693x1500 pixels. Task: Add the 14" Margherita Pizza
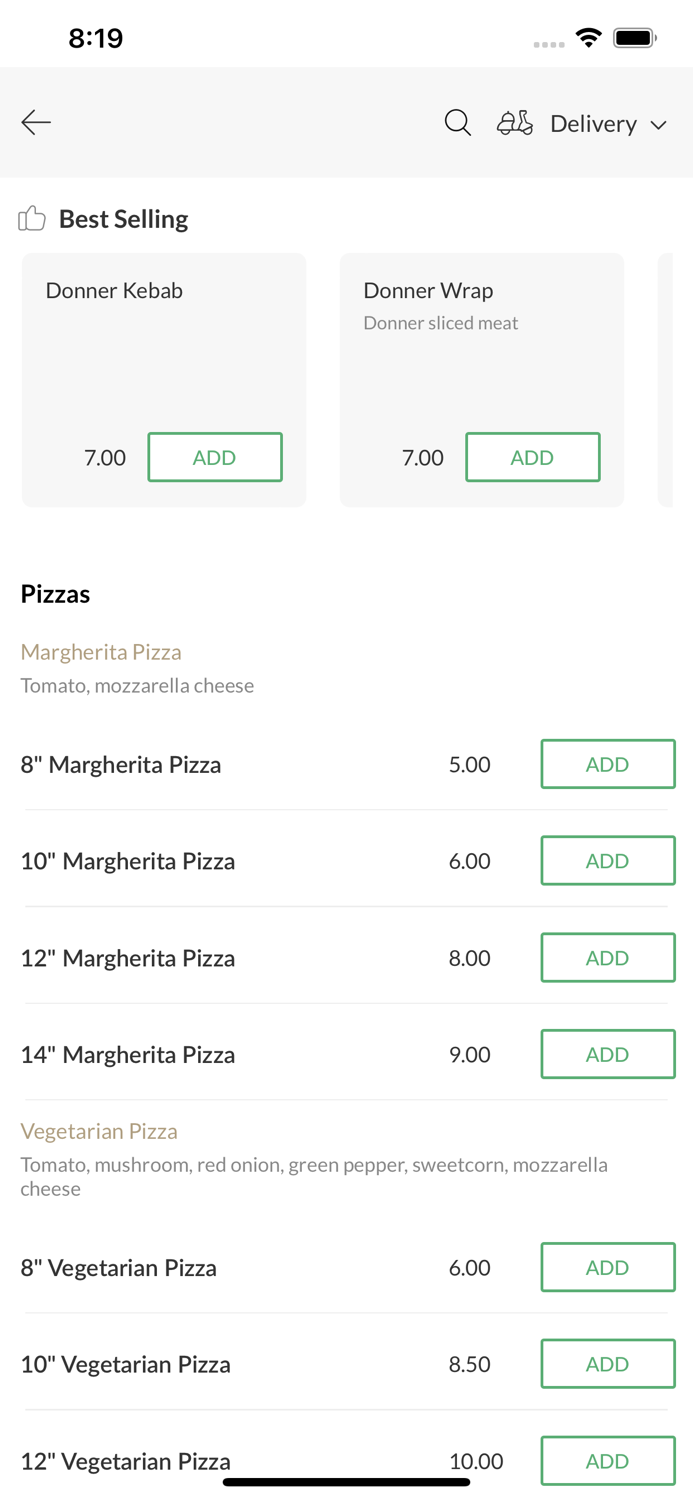(x=608, y=1054)
